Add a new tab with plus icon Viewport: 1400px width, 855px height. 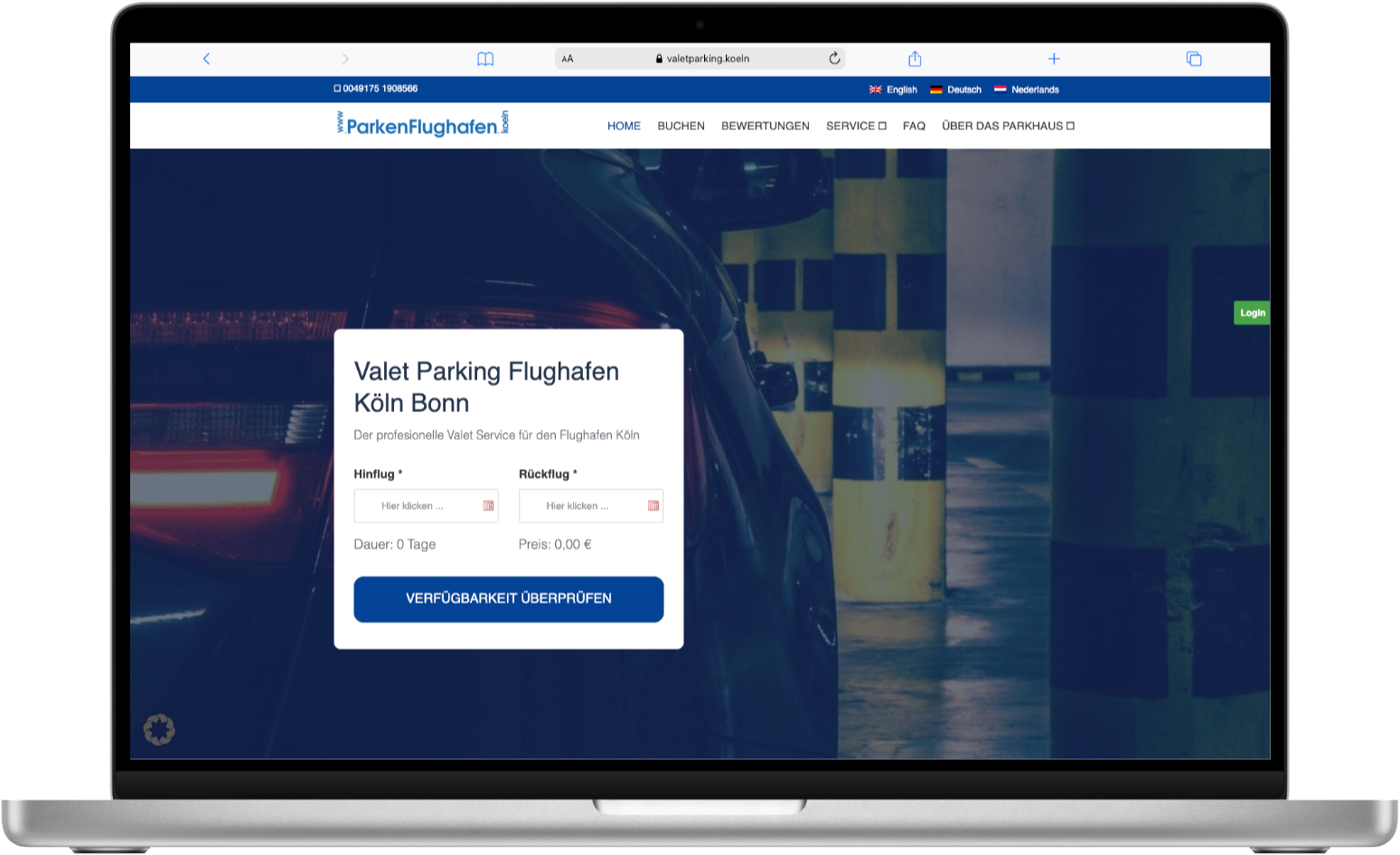1053,59
